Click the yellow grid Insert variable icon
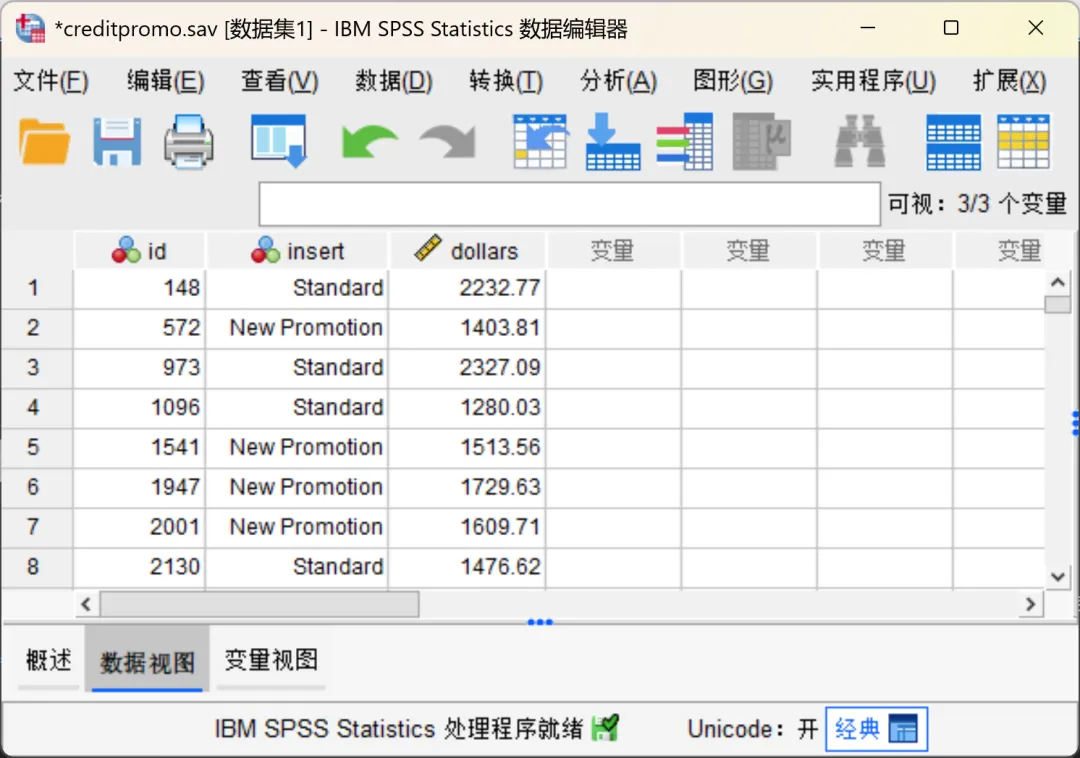Screen dimensions: 1080x758 click(1024, 142)
